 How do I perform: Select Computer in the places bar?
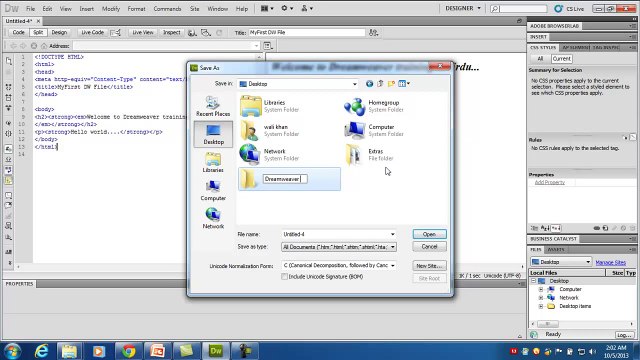213,191
